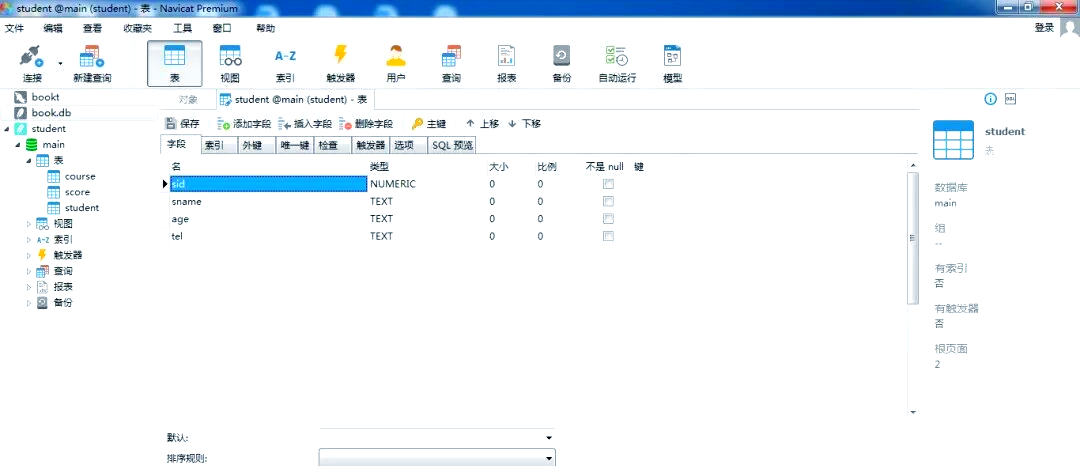Open the 窗口 menu

click(222, 28)
